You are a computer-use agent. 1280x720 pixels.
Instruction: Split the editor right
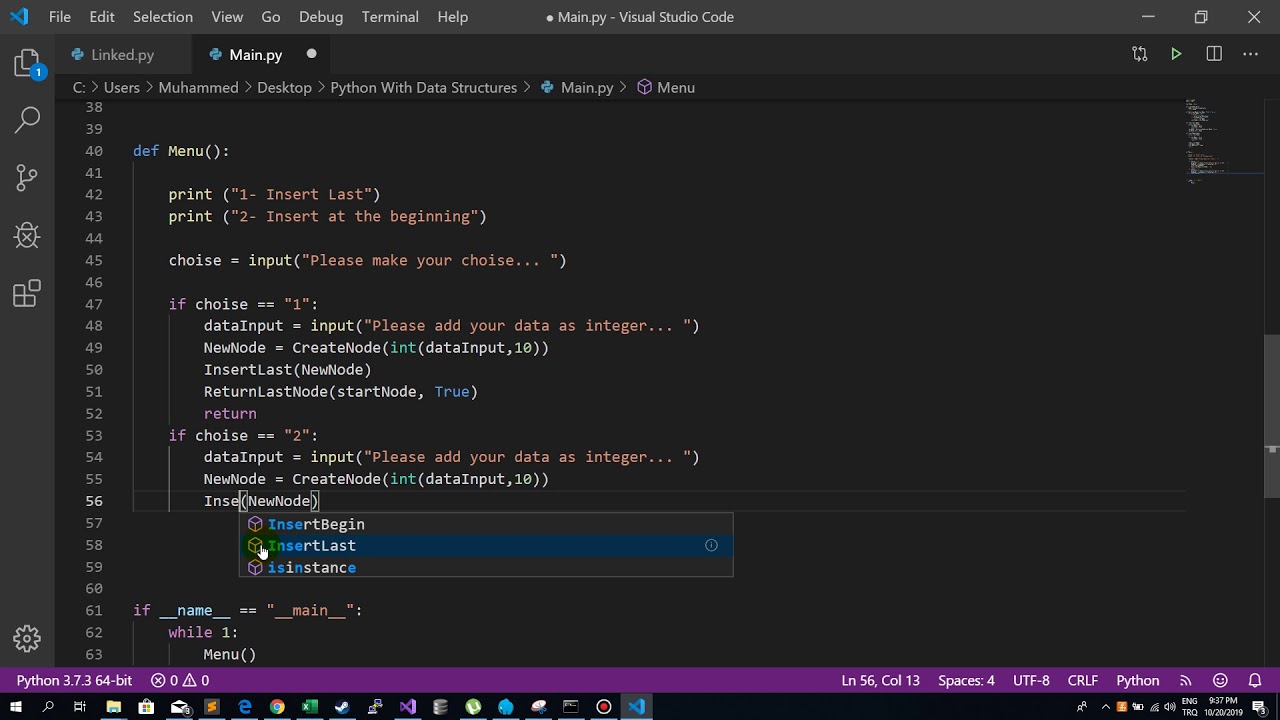pos(1214,54)
